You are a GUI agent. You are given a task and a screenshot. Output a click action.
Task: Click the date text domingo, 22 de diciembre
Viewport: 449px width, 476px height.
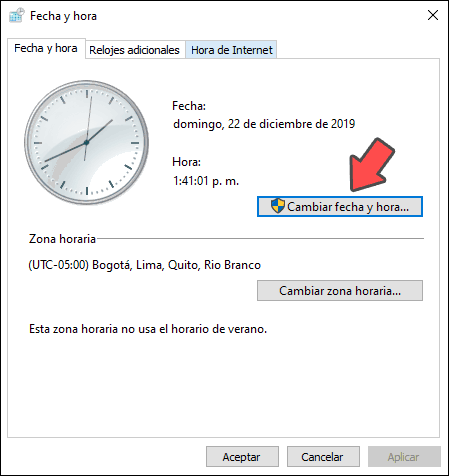(264, 124)
